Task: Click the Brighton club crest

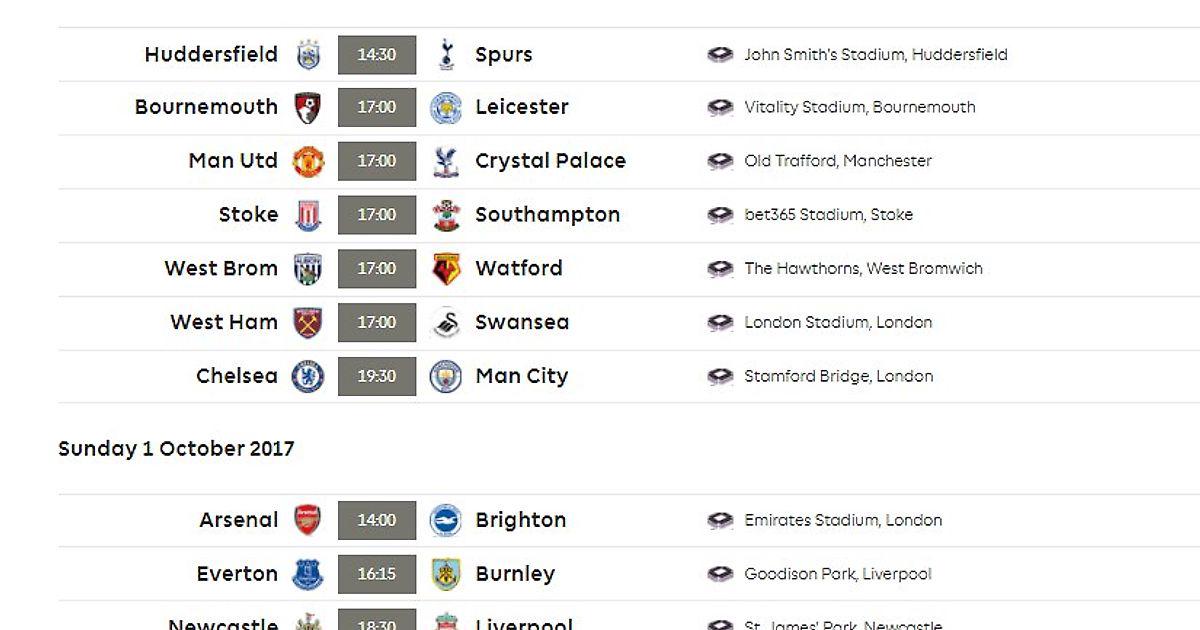Action: tap(446, 520)
